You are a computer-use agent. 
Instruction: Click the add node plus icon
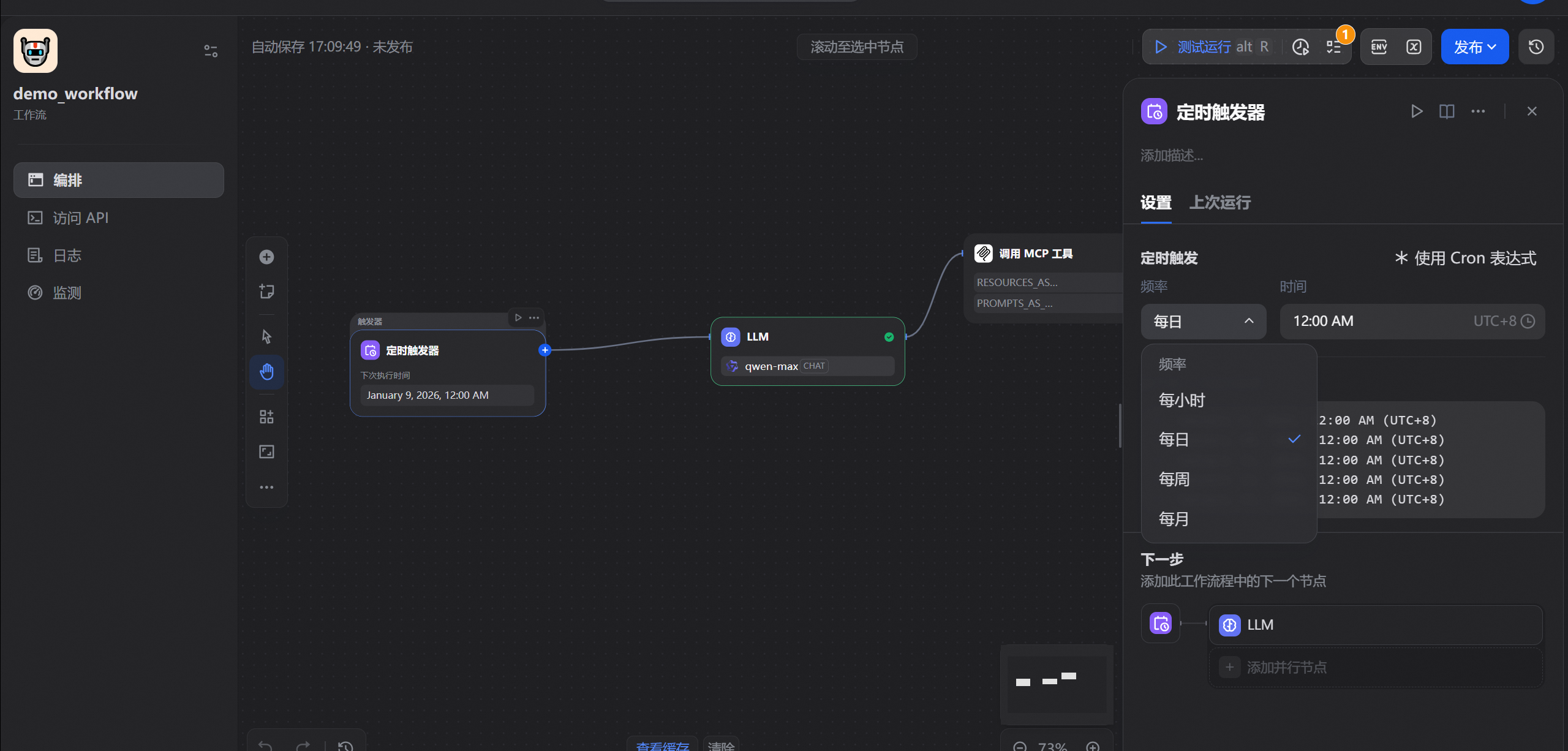pos(266,257)
